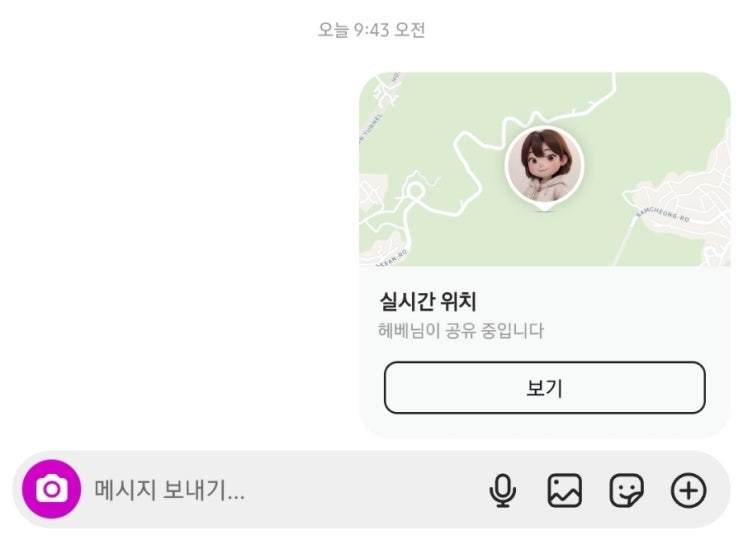Open the camera with the purple icon
743x540 pixels.
tap(51, 489)
